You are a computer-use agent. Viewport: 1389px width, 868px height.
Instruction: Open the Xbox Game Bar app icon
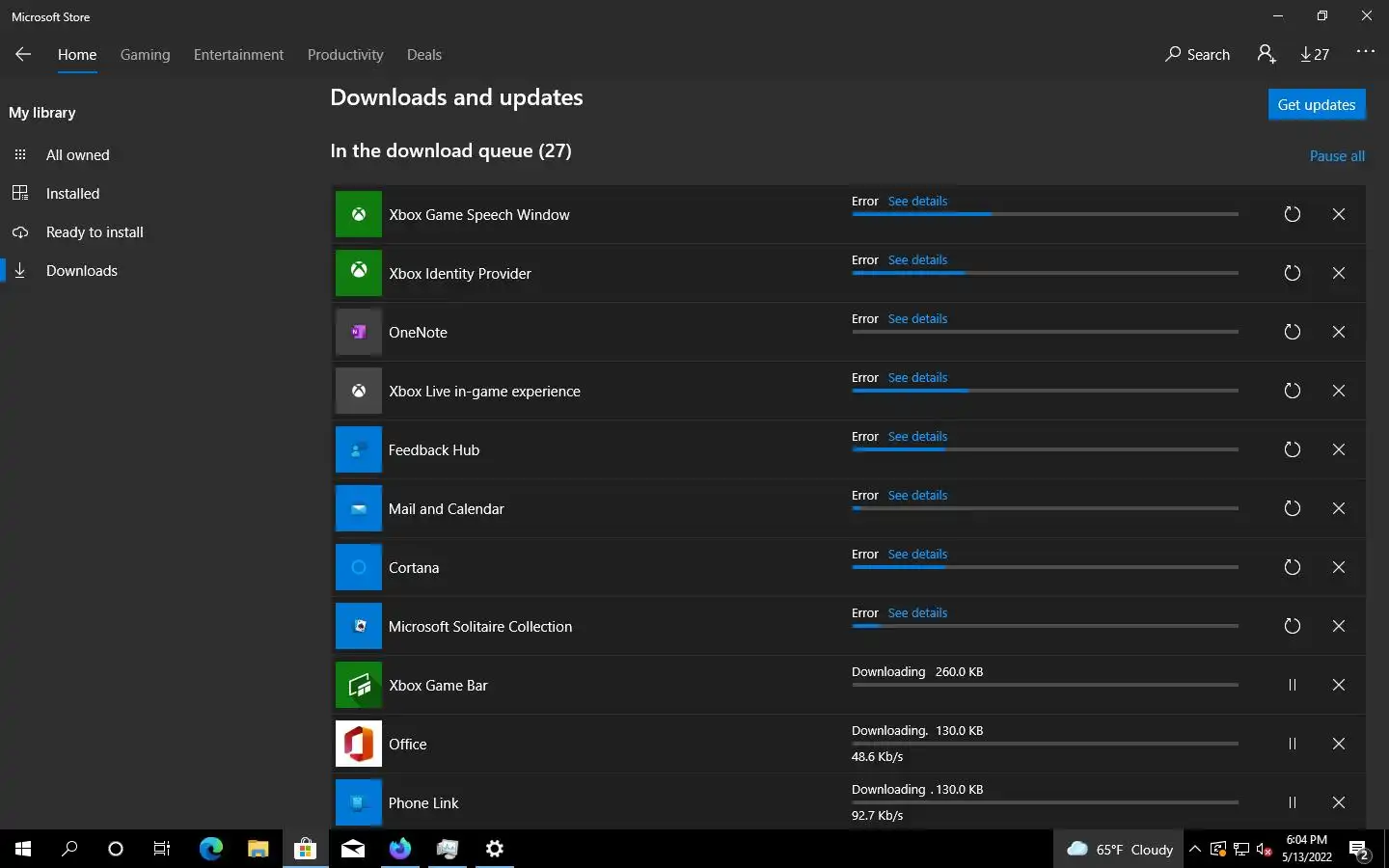point(359,685)
